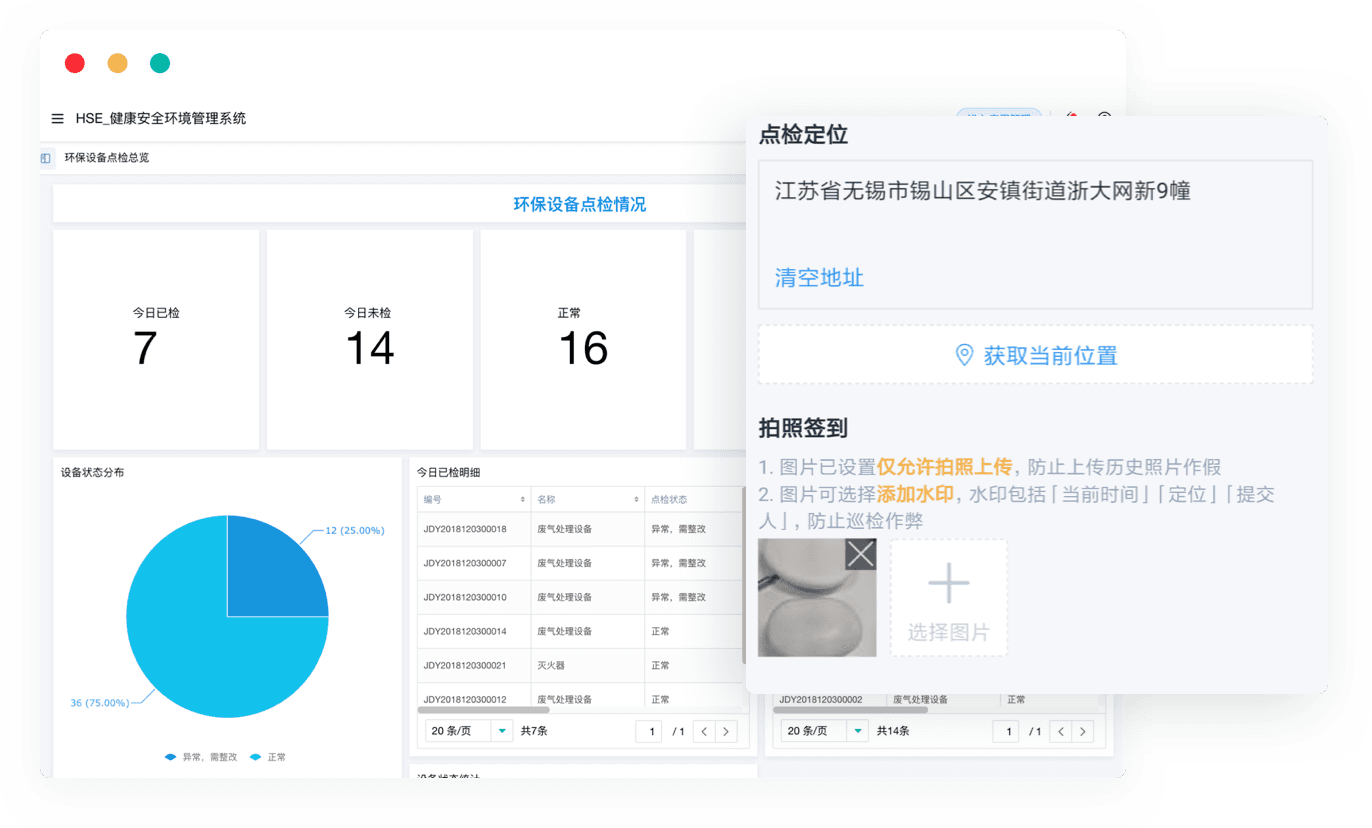Go to previous page in 今日已检明细 table
This screenshot has height=828, width=1372.
704,732
